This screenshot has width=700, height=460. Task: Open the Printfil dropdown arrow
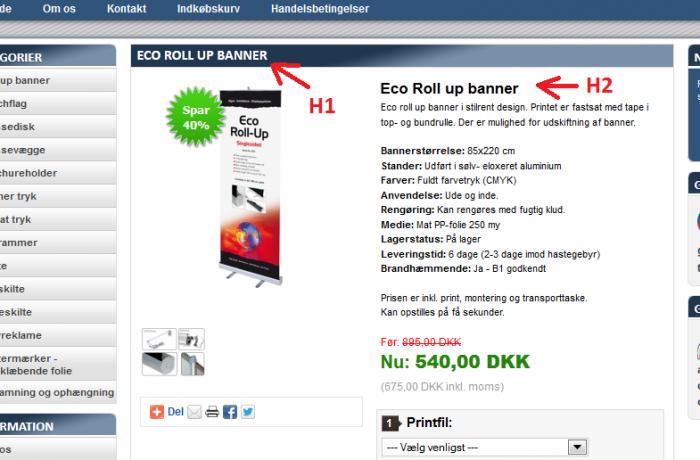(x=577, y=447)
